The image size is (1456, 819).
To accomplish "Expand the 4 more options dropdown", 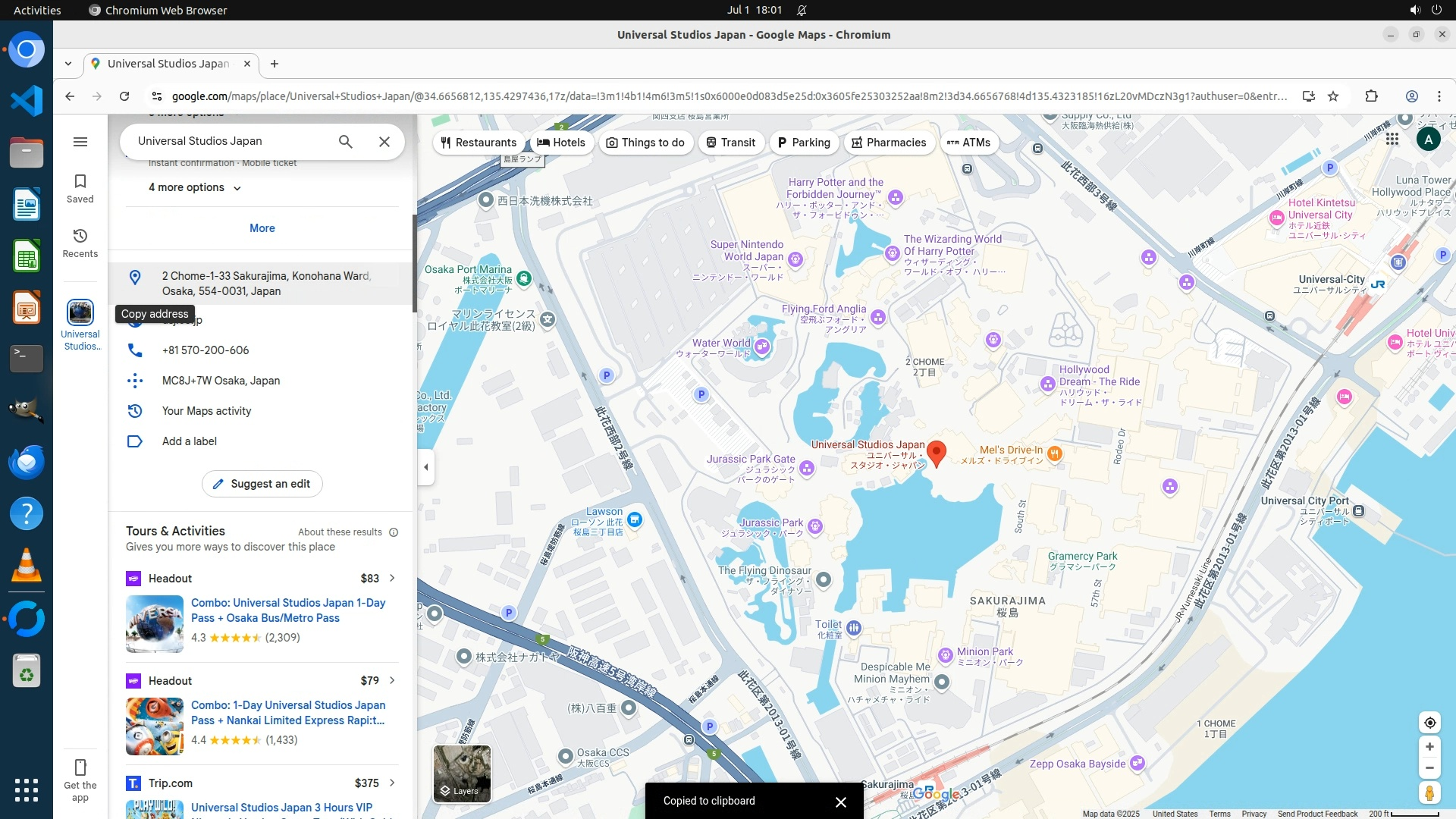I will coord(194,187).
